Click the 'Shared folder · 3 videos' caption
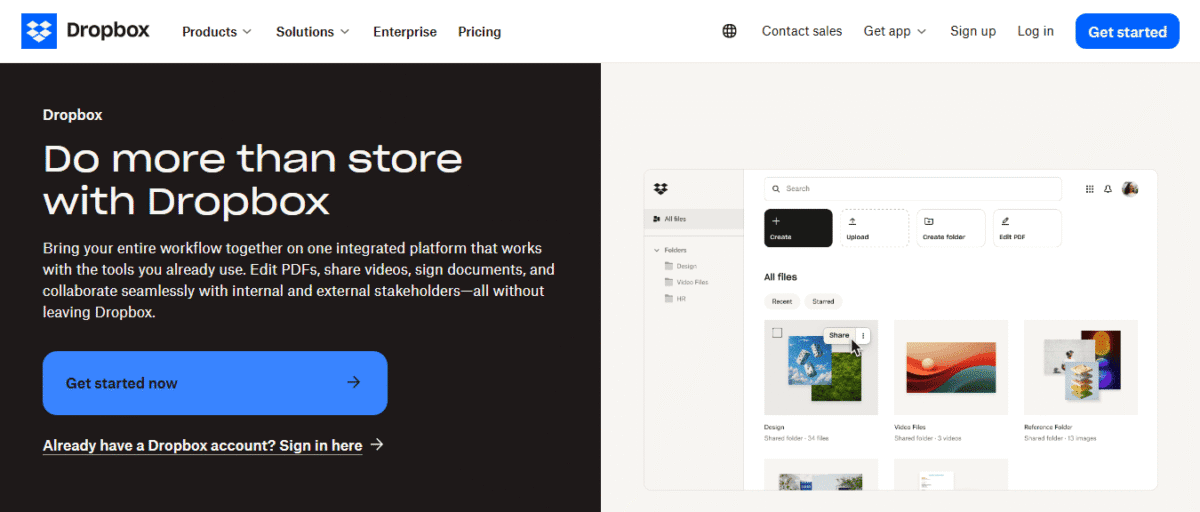This screenshot has height=512, width=1200. pos(928,438)
